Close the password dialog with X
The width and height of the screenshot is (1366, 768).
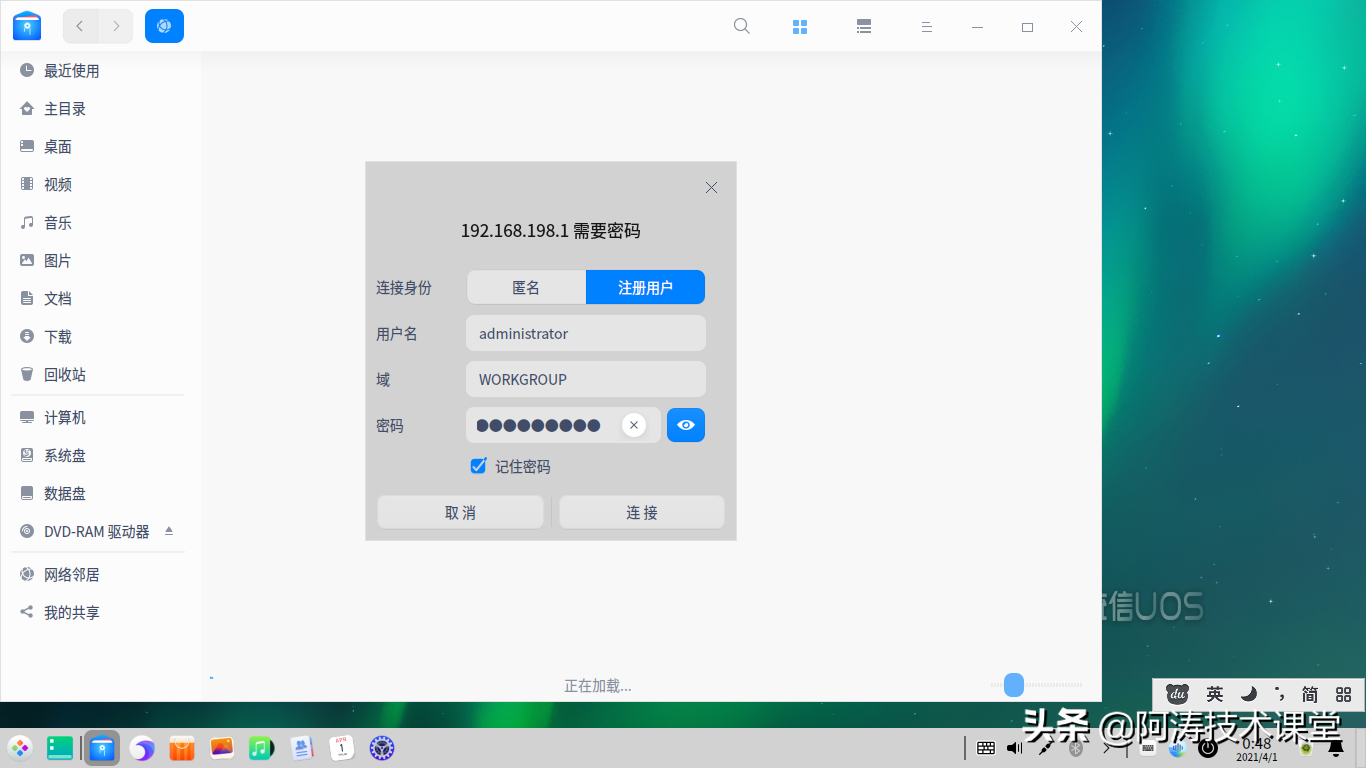pos(711,187)
